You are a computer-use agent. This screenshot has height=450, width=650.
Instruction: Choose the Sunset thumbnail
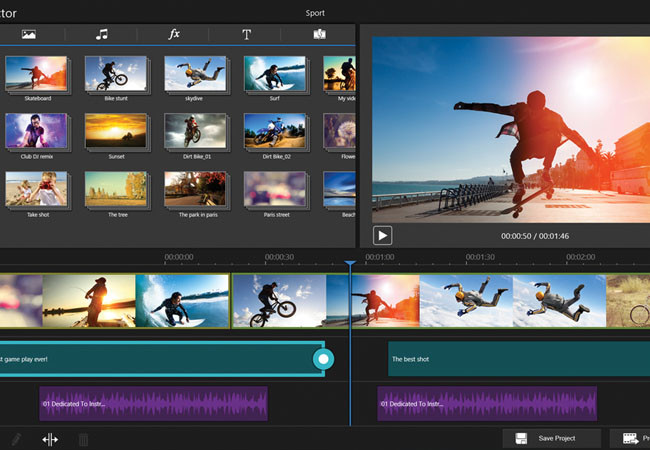[116, 131]
